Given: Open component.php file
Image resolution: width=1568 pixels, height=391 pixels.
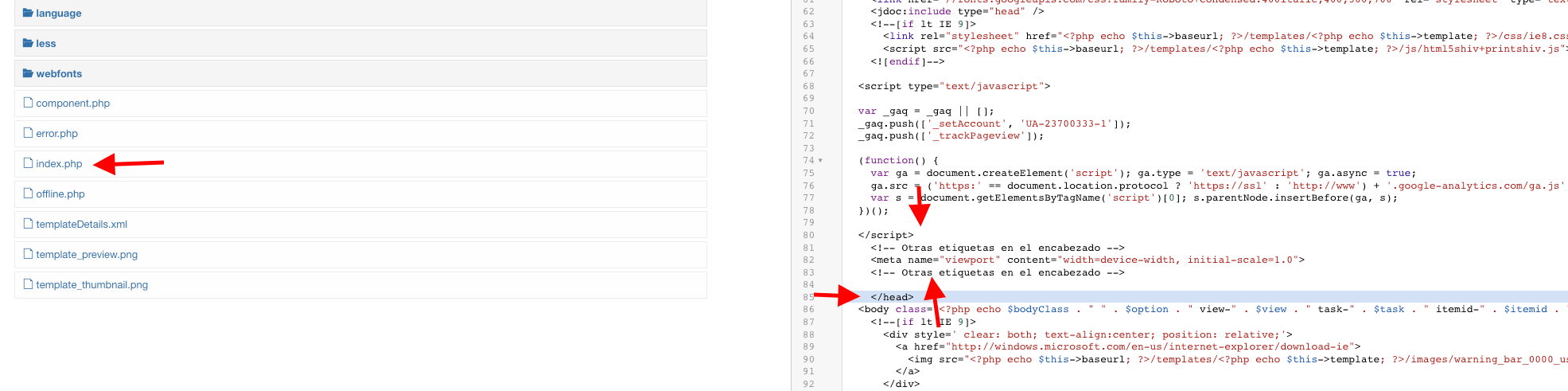Looking at the screenshot, I should tap(72, 104).
